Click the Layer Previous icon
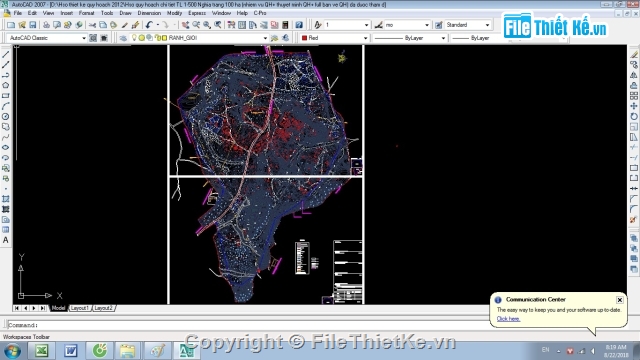The image size is (640, 360). coord(285,38)
